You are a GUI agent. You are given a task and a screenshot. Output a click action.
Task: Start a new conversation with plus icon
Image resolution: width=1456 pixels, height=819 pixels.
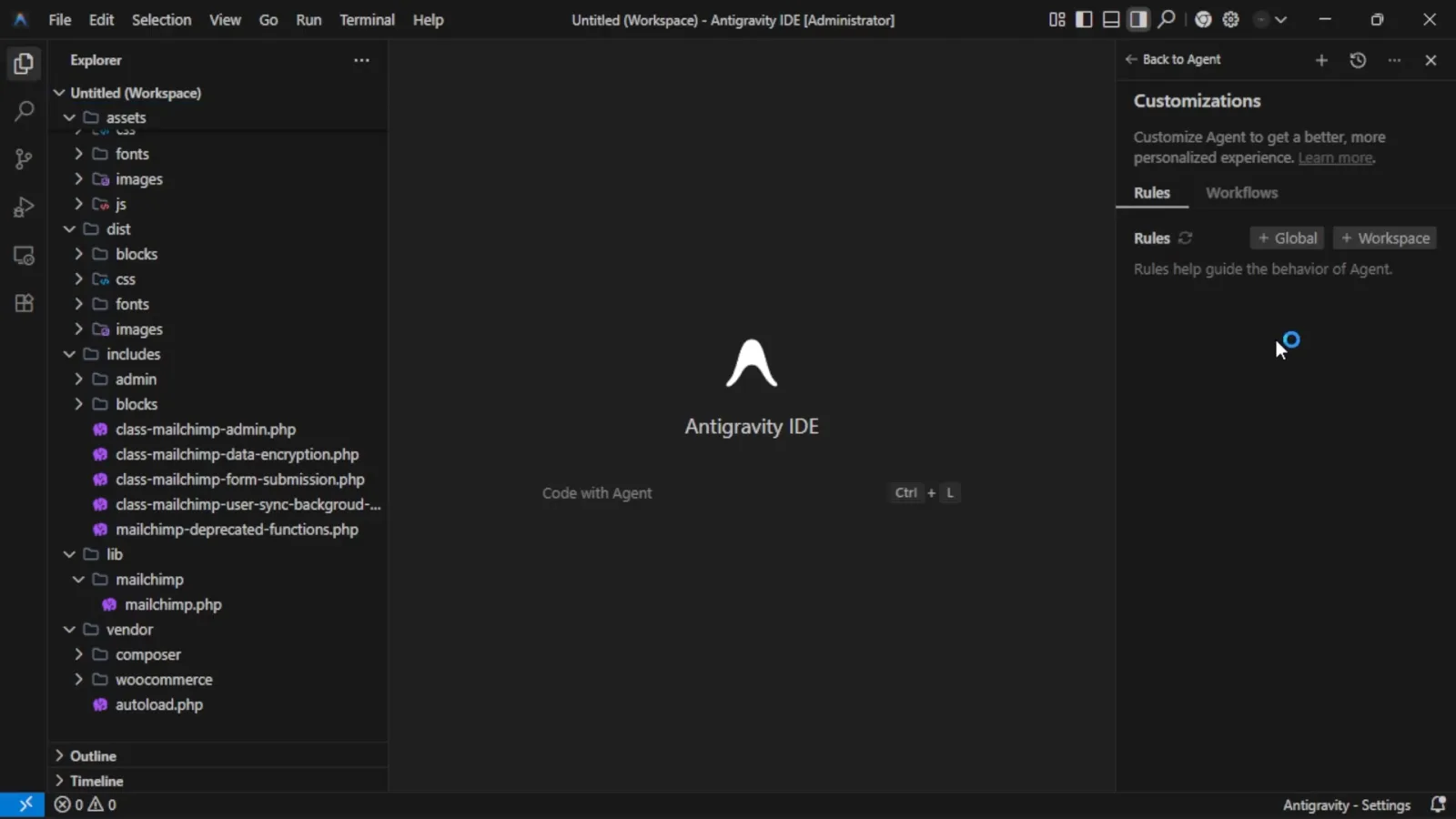(x=1321, y=60)
